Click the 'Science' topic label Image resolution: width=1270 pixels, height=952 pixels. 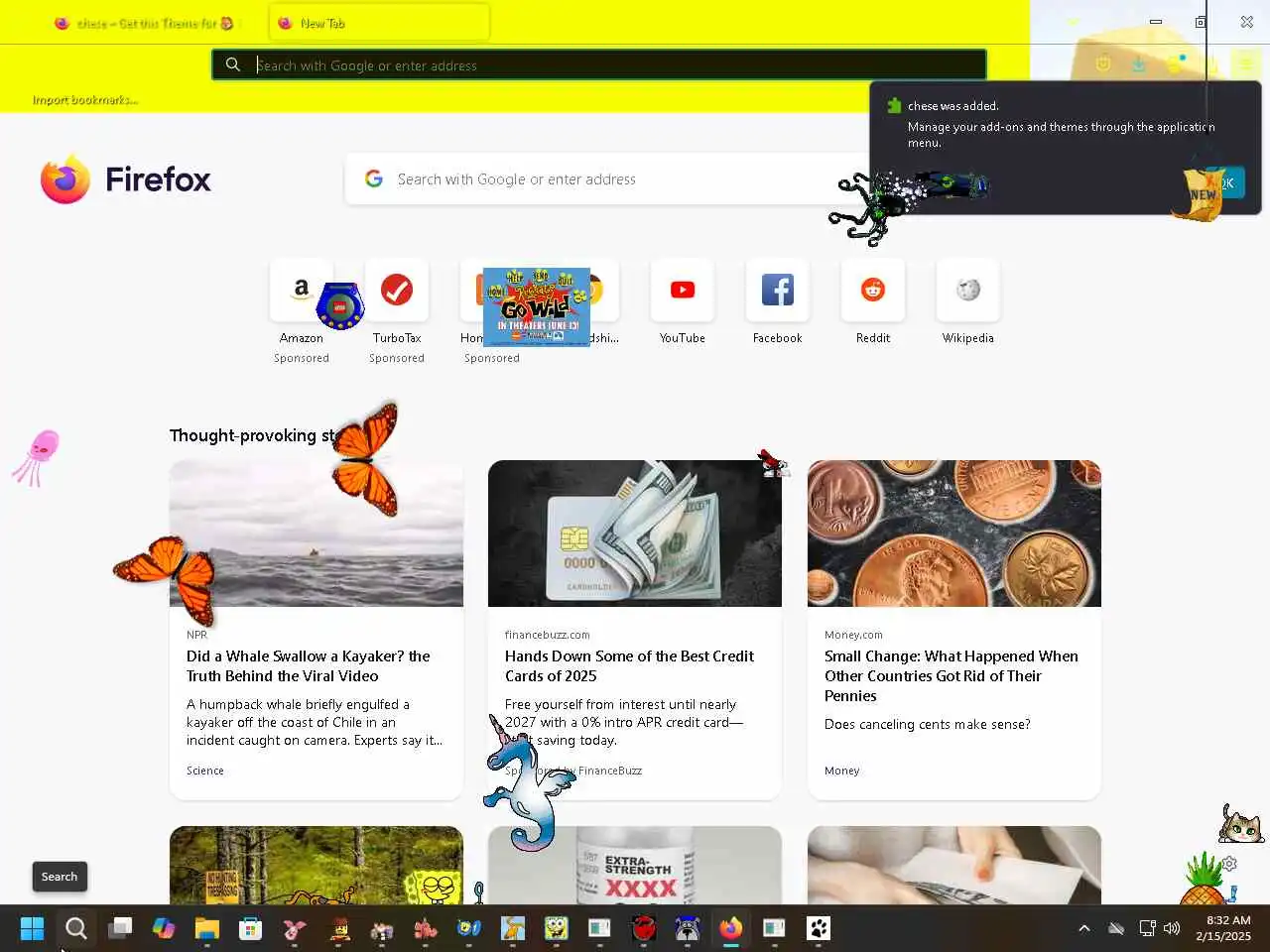(205, 771)
